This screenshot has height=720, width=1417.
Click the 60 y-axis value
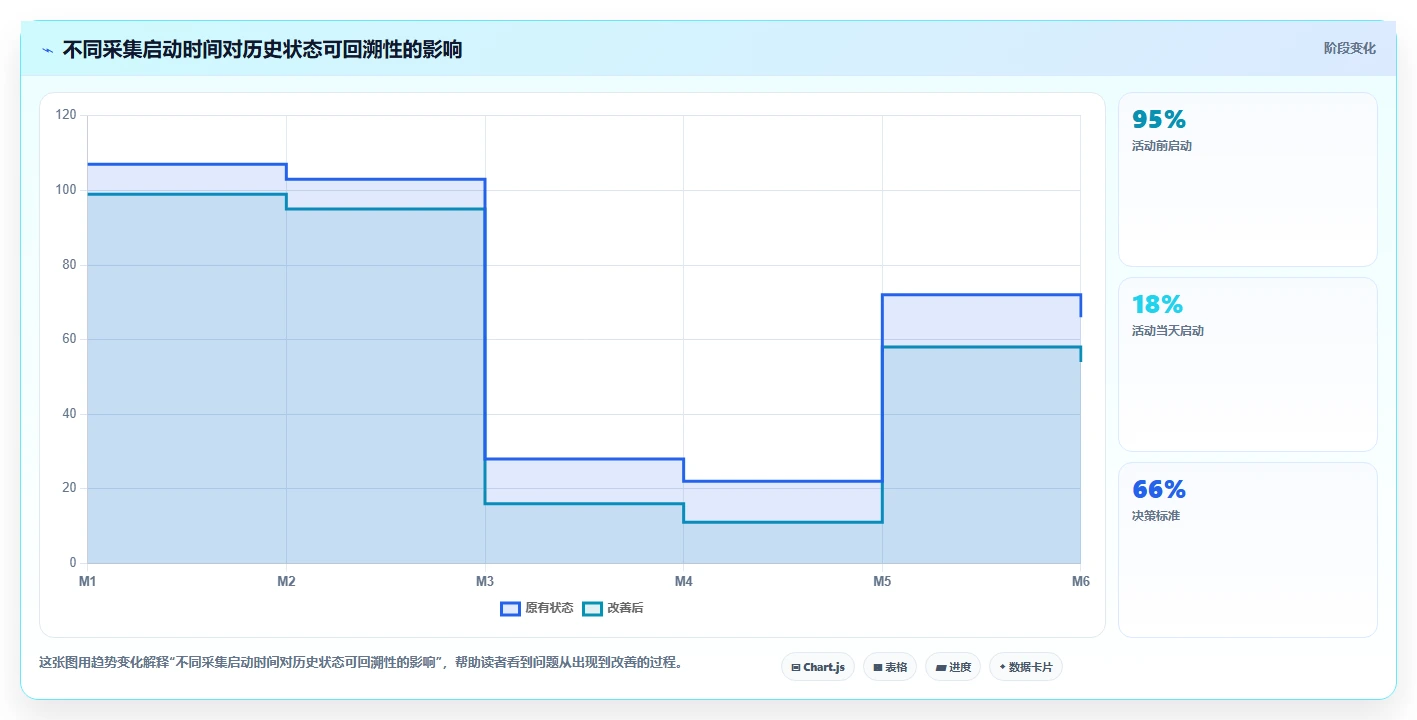69,339
